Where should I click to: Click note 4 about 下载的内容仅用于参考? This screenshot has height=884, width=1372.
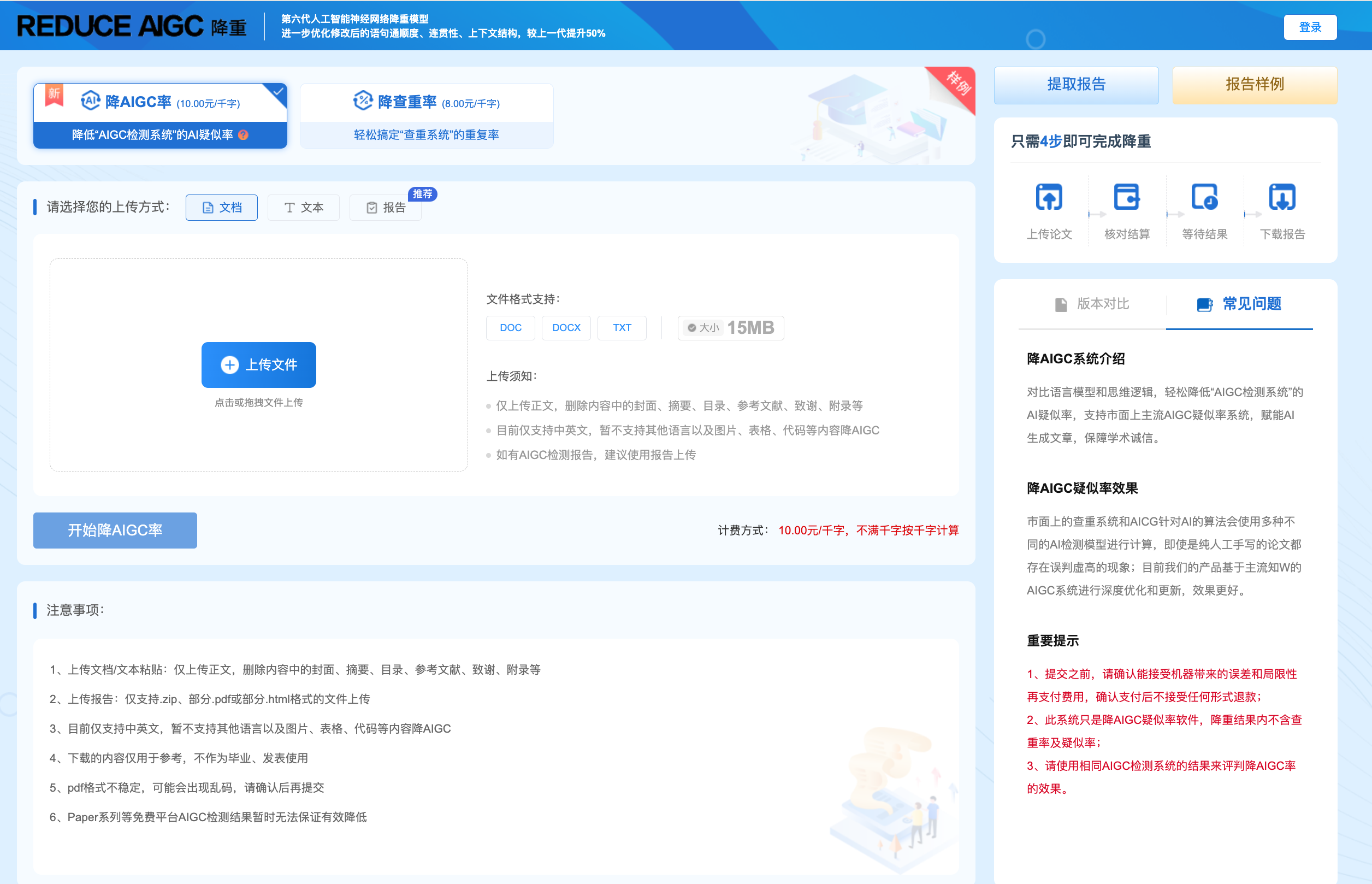tap(179, 758)
